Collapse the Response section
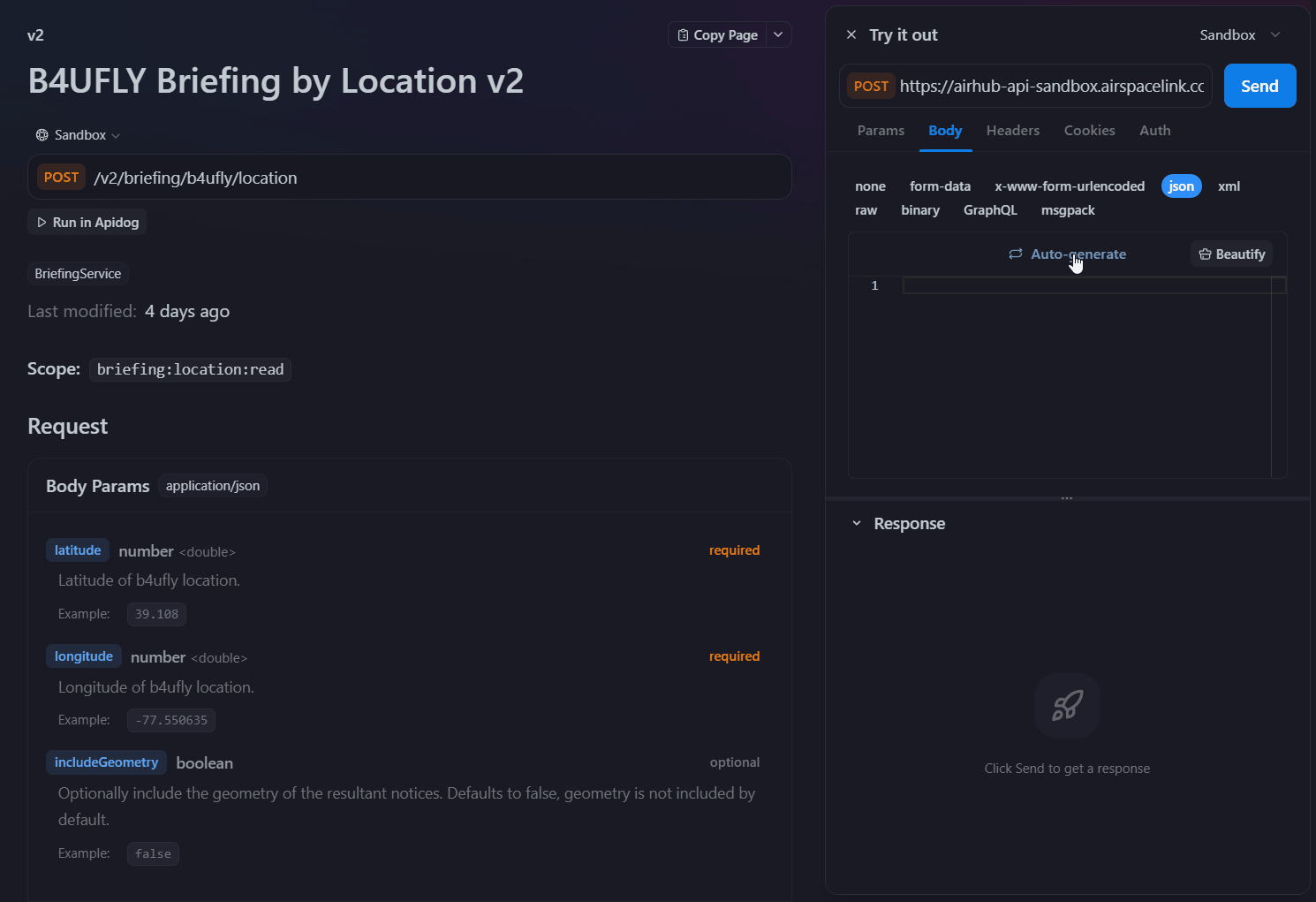Viewport: 1316px width, 902px height. click(x=855, y=523)
